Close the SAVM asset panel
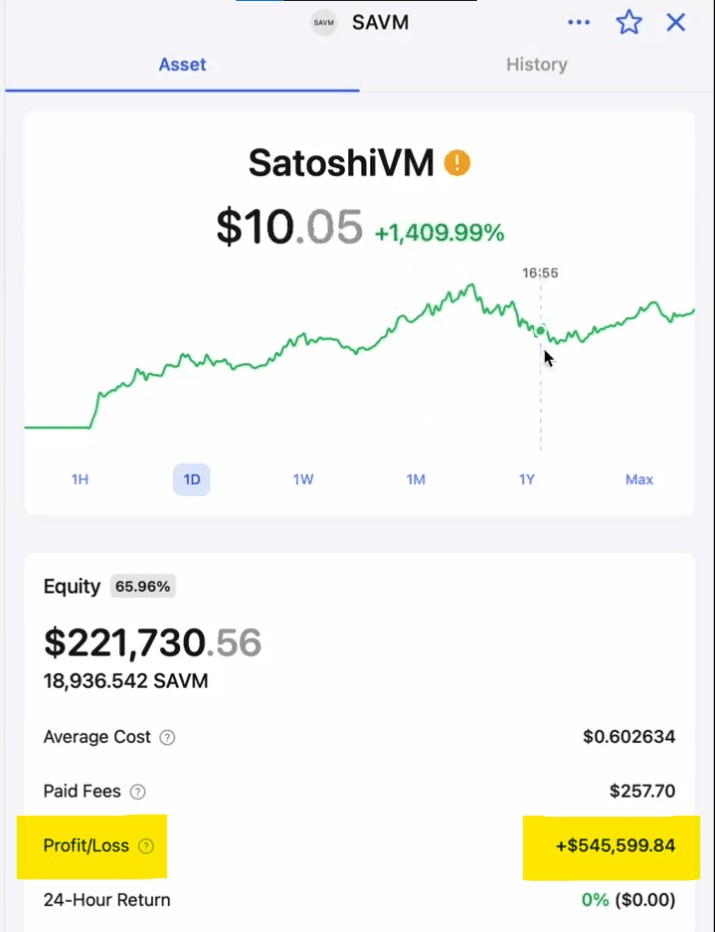This screenshot has height=932, width=715. tap(676, 22)
